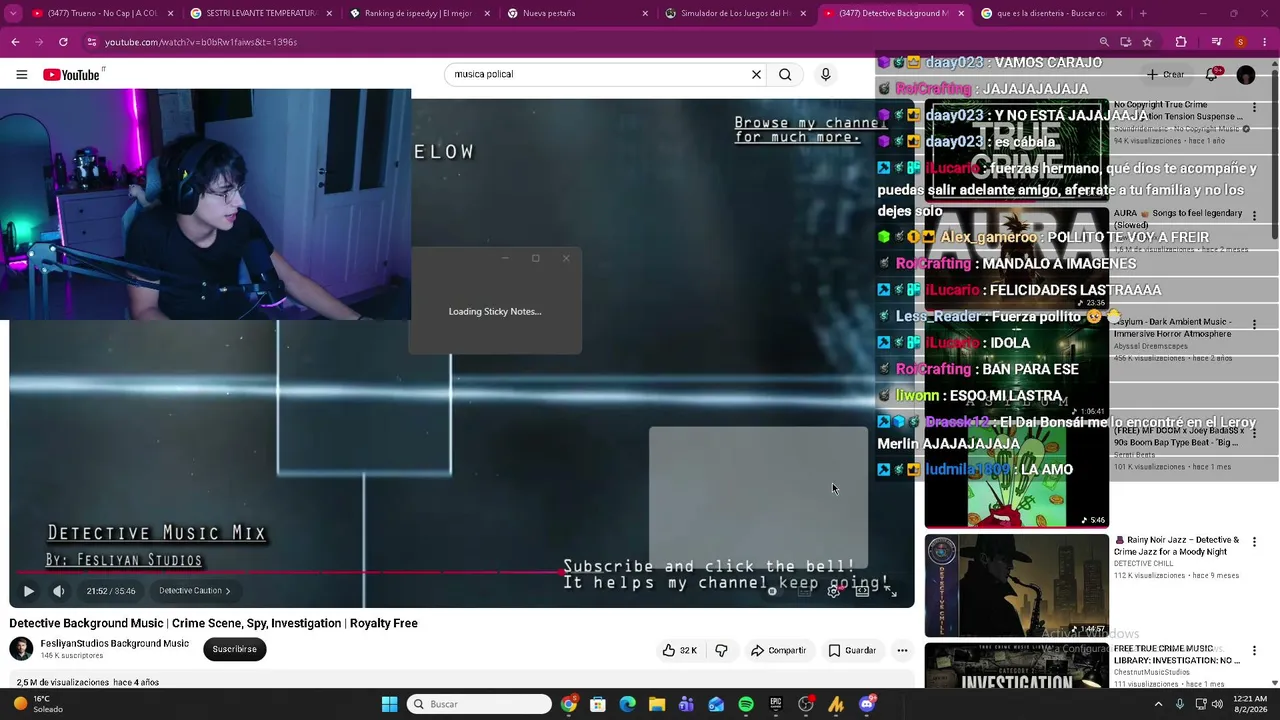Open FesliyanStudios channel avatar
Image resolution: width=1280 pixels, height=720 pixels.
pyautogui.click(x=21, y=649)
